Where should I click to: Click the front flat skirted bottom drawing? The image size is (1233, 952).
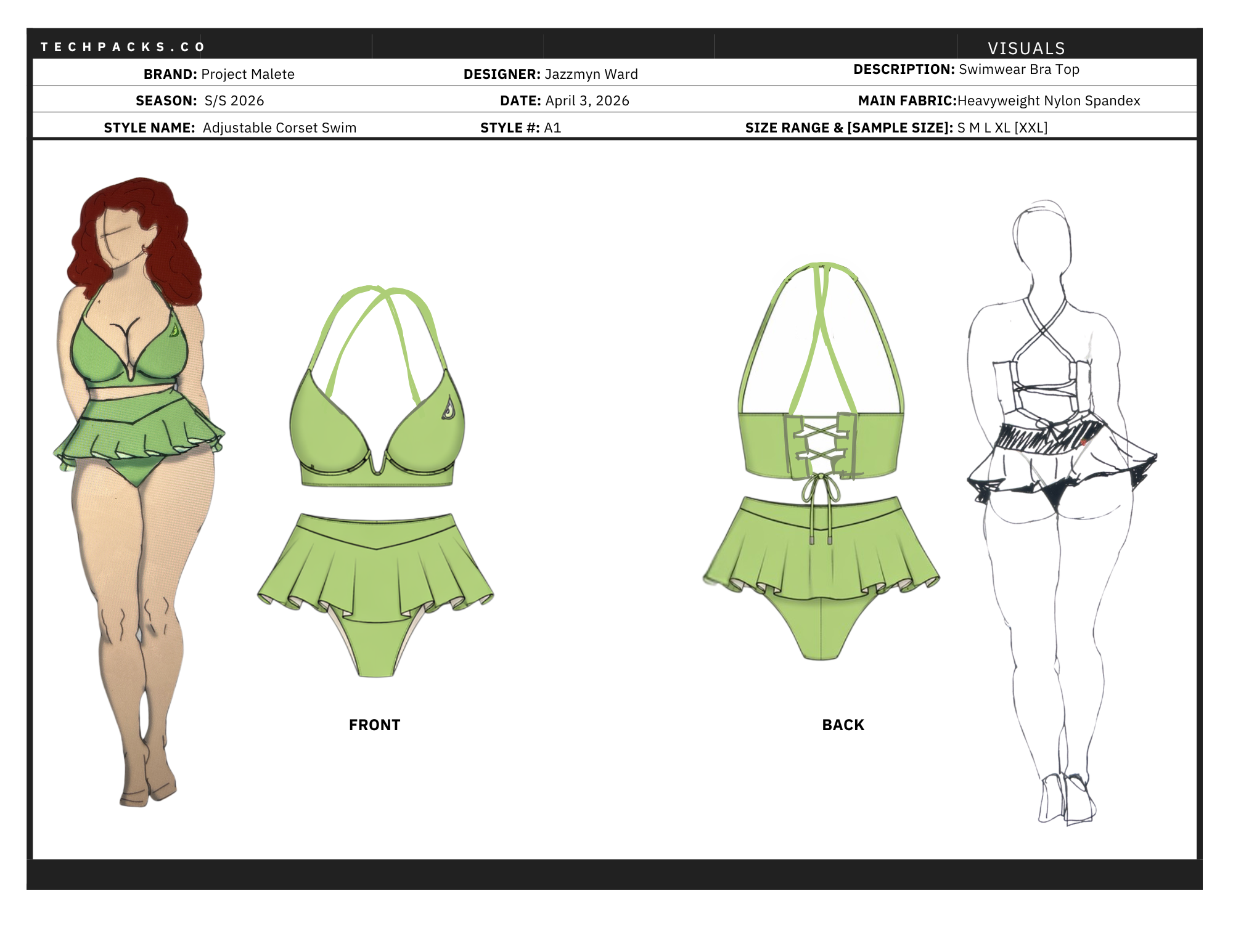[x=375, y=595]
